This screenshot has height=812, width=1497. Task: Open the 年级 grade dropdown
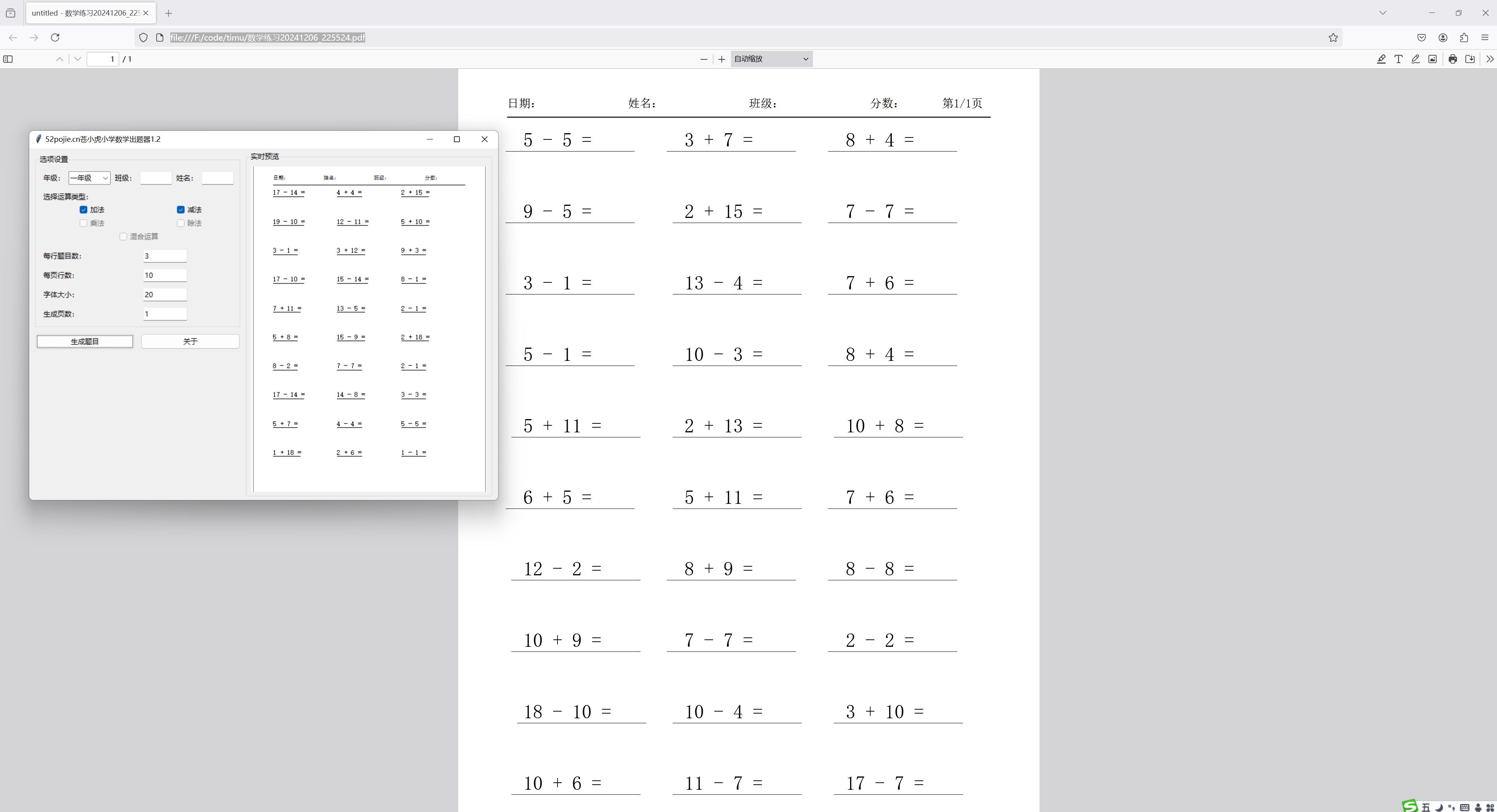[89, 178]
